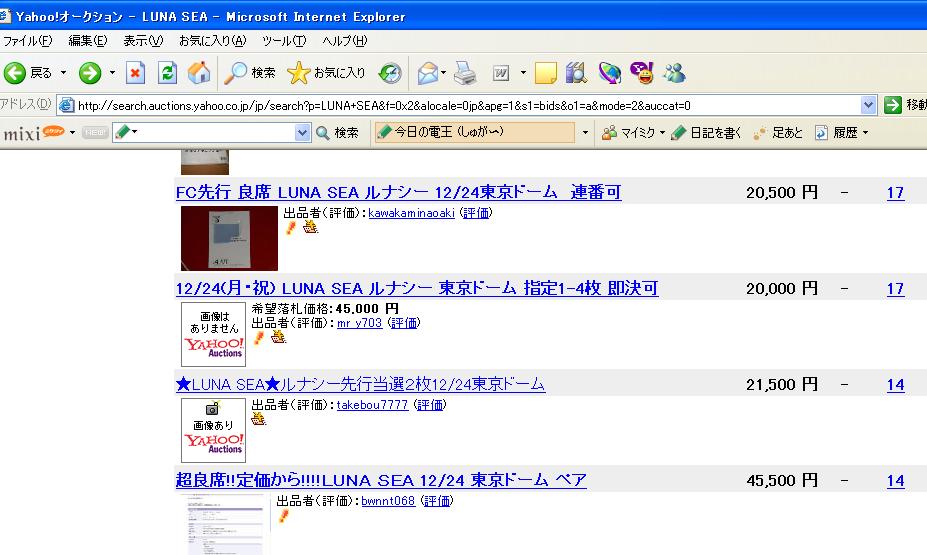This screenshot has width=927, height=555.
Task: Open seller takebou7777 profile link
Action: click(x=372, y=405)
